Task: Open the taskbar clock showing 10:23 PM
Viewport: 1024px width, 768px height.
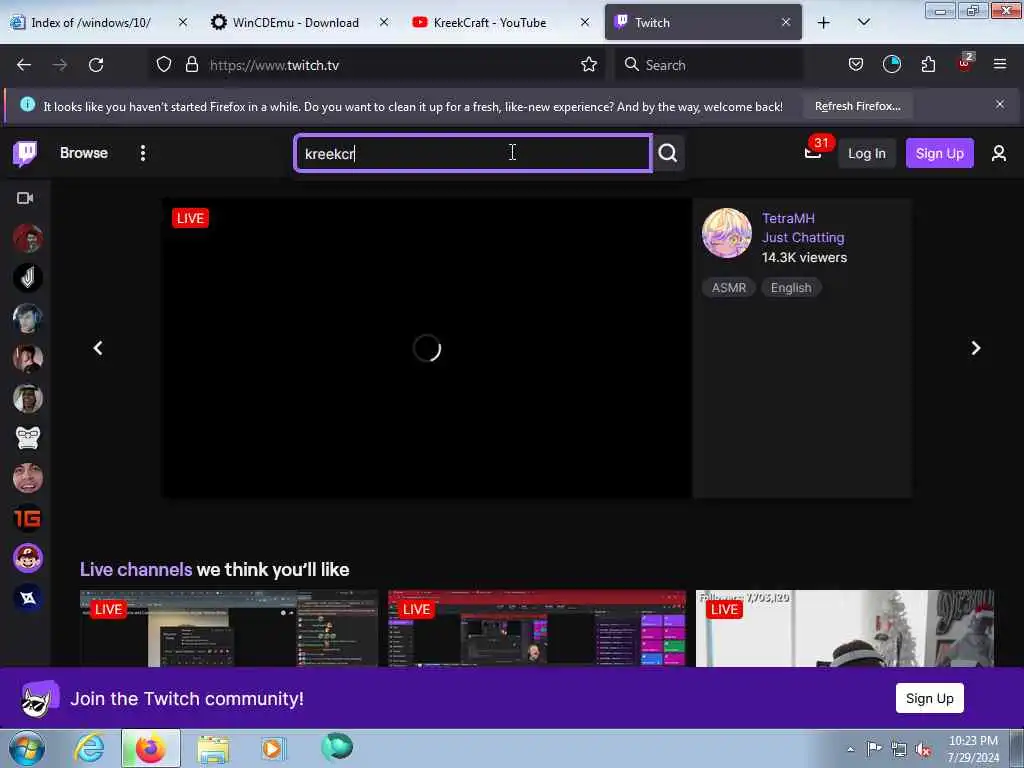Action: pyautogui.click(x=973, y=749)
